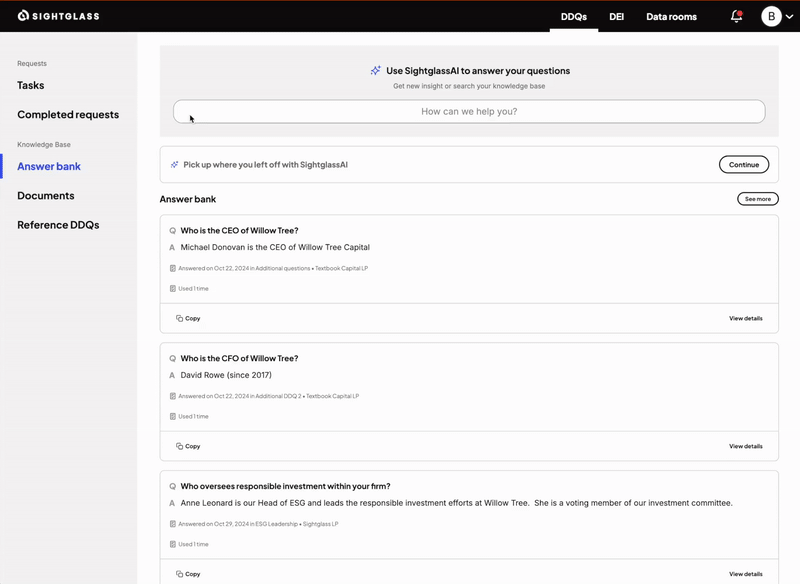Viewport: 800px width, 584px height.
Task: Switch to the DEI tab
Action: coord(616,16)
